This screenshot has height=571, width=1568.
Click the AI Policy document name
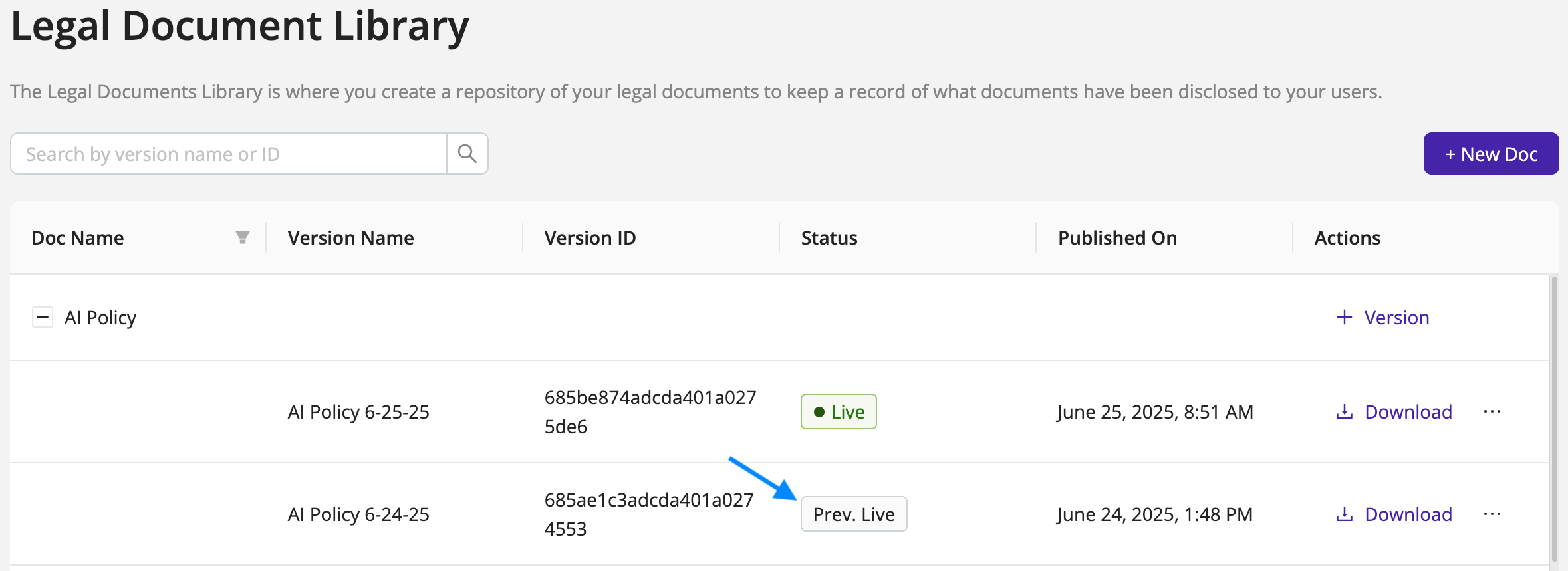pyautogui.click(x=100, y=317)
